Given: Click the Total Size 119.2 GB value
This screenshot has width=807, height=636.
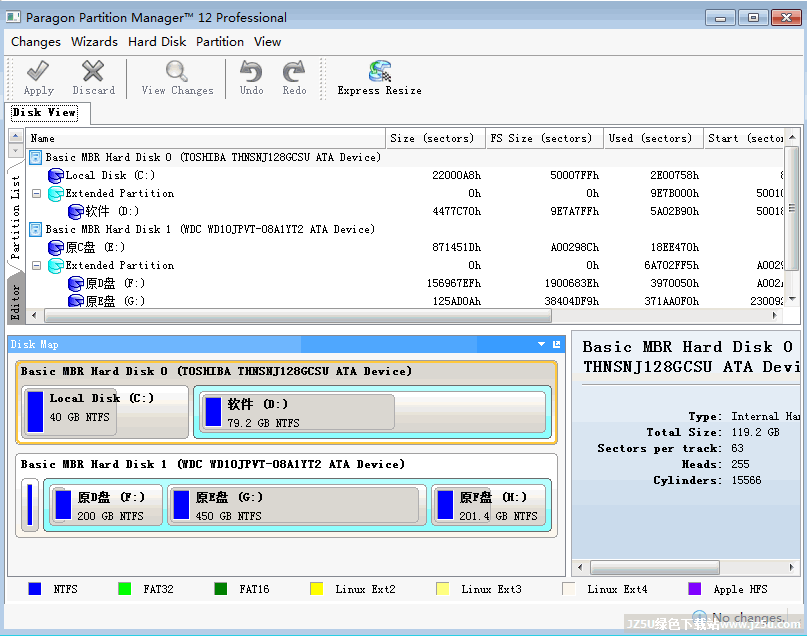Looking at the screenshot, I should pos(756,432).
